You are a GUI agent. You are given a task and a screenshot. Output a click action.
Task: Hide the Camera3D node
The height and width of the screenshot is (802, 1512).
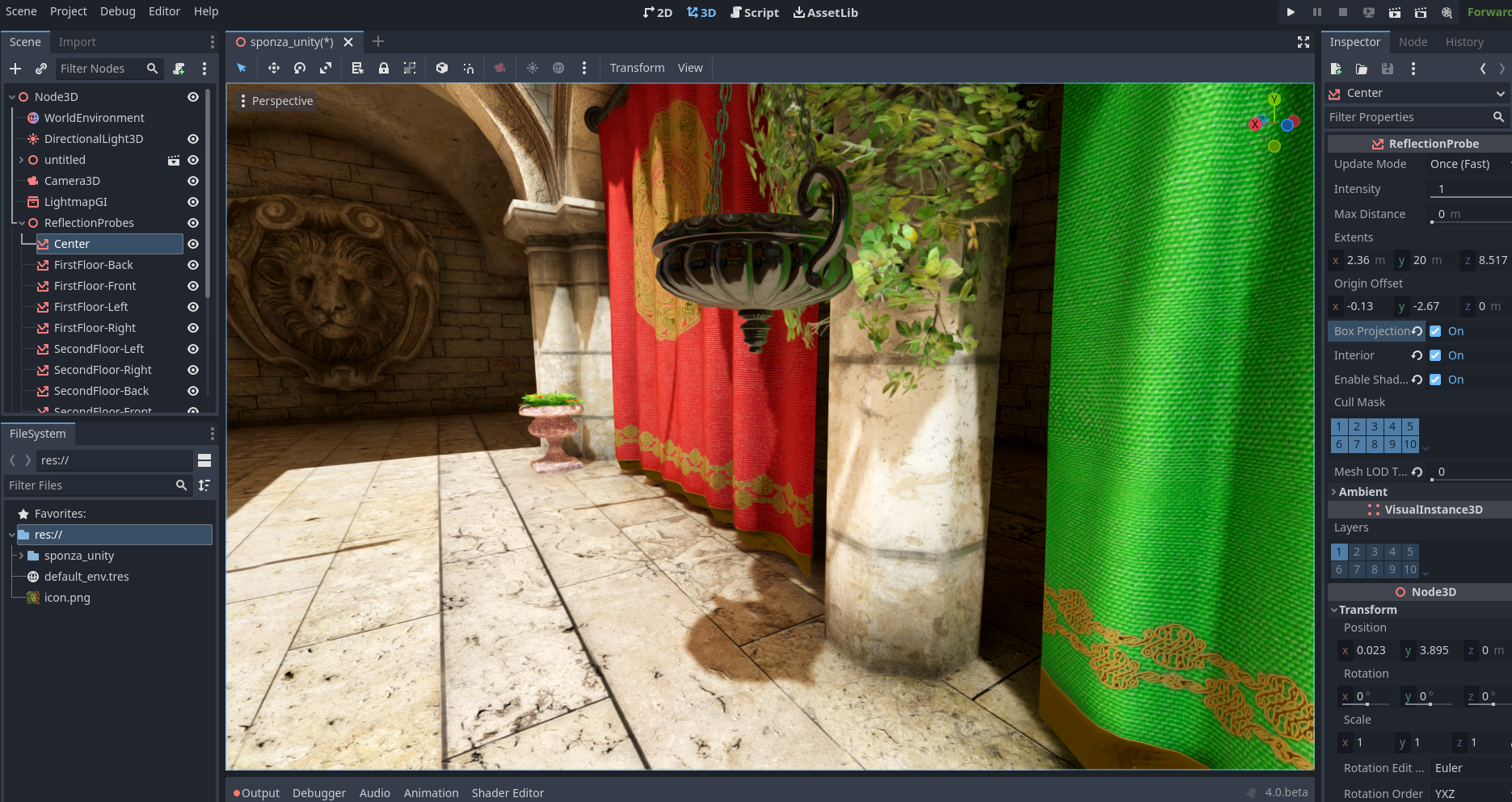[193, 181]
